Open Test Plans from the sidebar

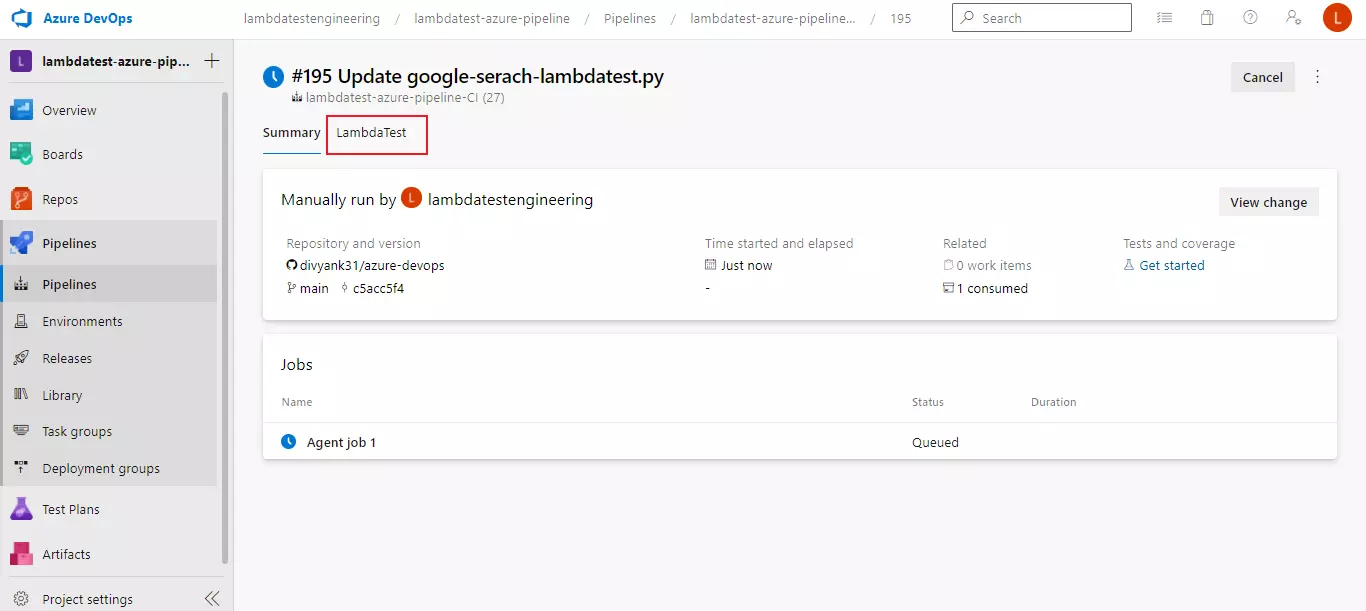[x=71, y=509]
